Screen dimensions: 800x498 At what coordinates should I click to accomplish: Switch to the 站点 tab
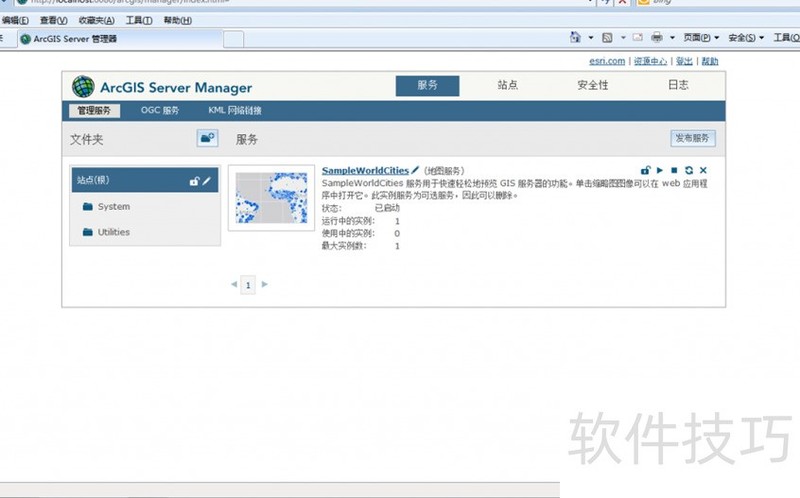click(x=508, y=85)
